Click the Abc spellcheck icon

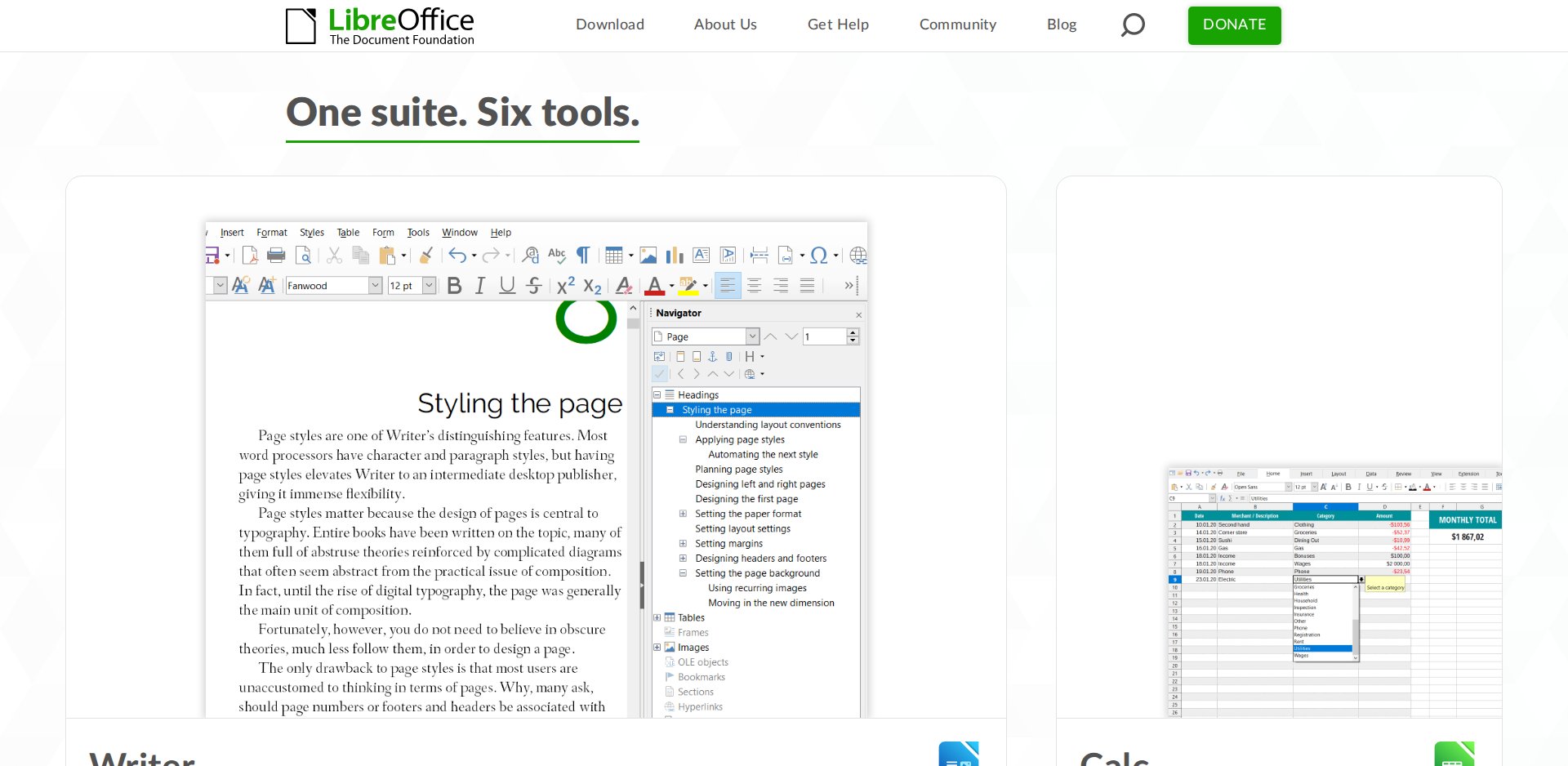(557, 256)
